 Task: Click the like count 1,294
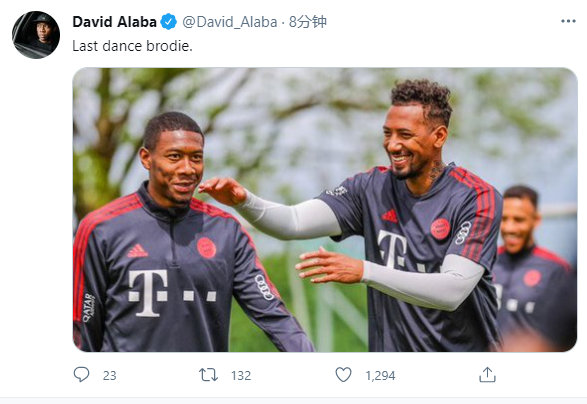(380, 376)
